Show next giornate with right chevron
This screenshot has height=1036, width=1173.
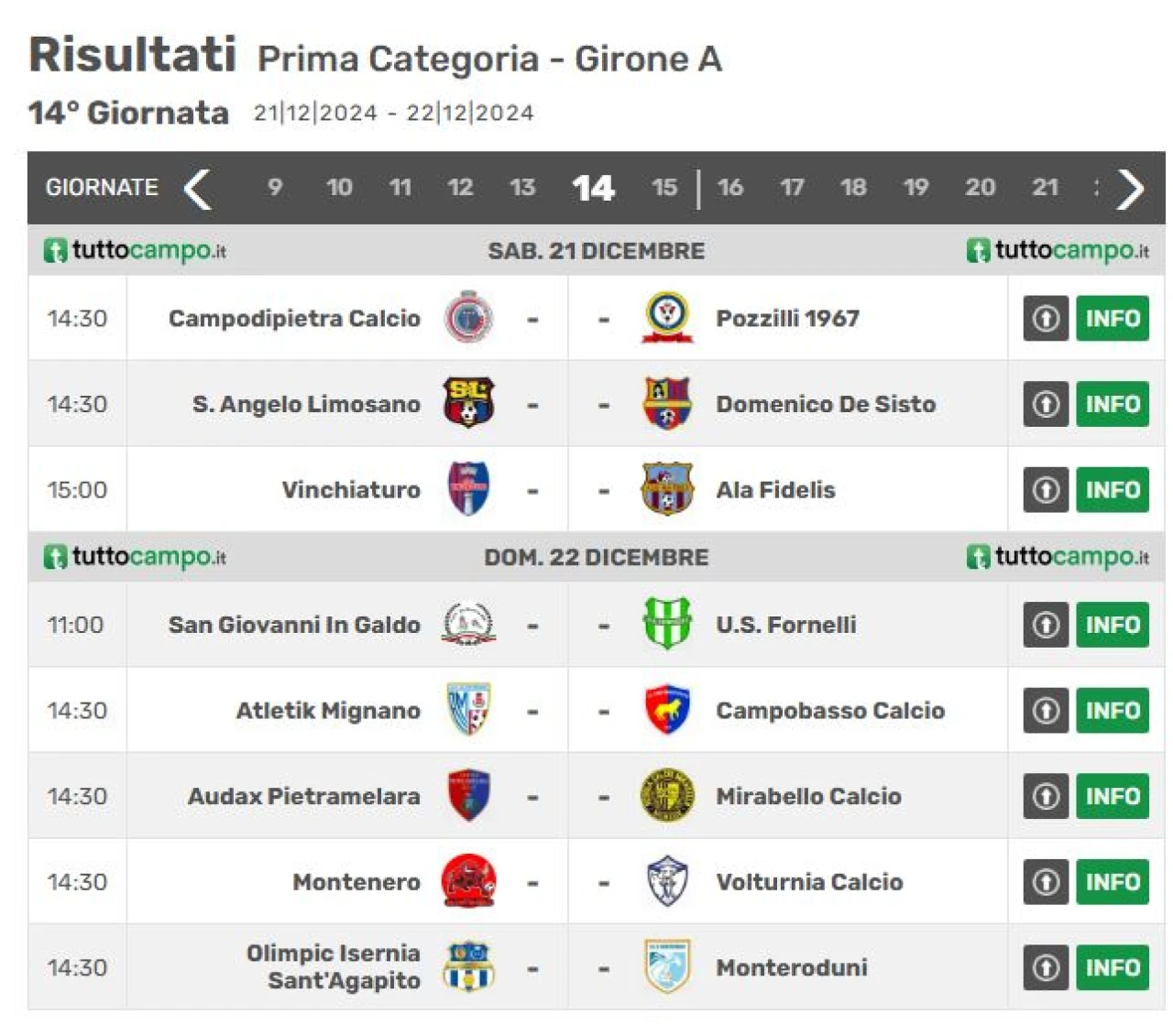tap(1131, 189)
